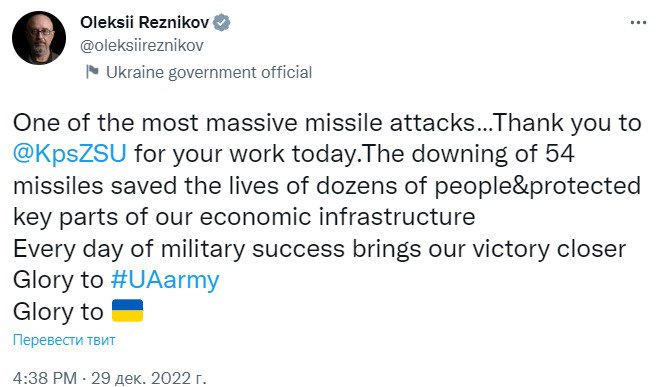Screen dimensions: 662x387
Task: Click the line key parts of our economic infrastructure
Action: pos(244,217)
